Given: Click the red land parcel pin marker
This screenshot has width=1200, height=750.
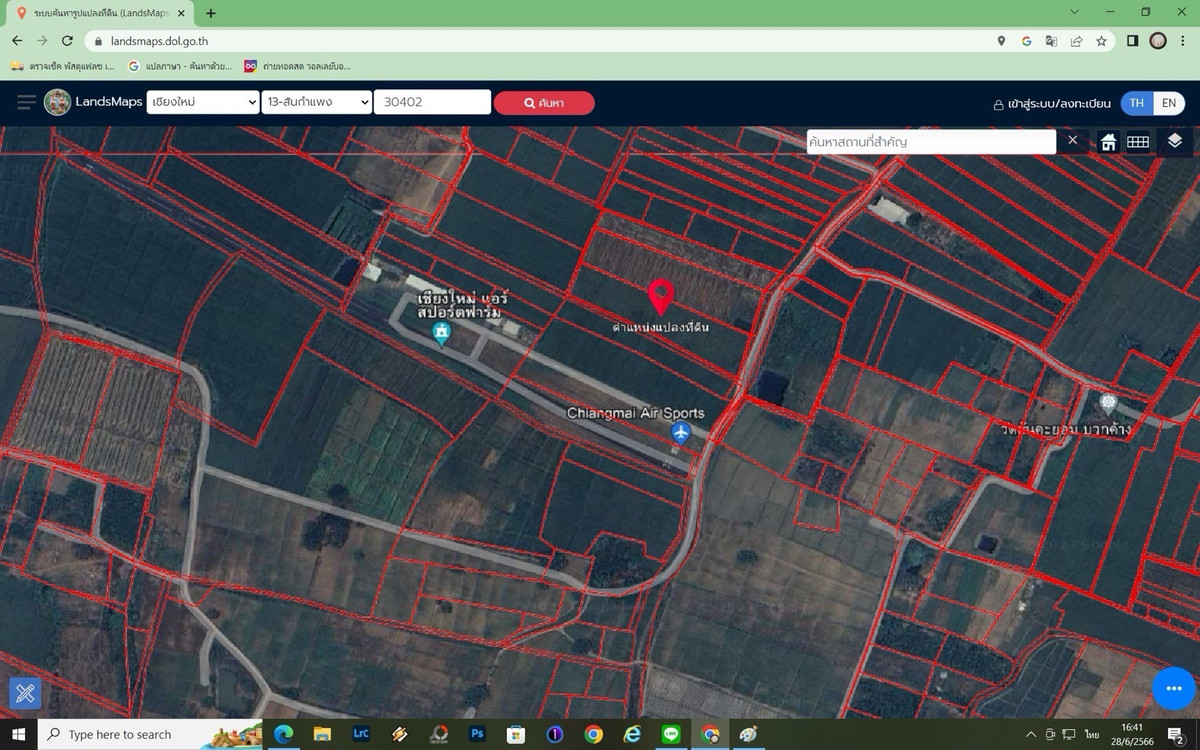Looking at the screenshot, I should (660, 296).
